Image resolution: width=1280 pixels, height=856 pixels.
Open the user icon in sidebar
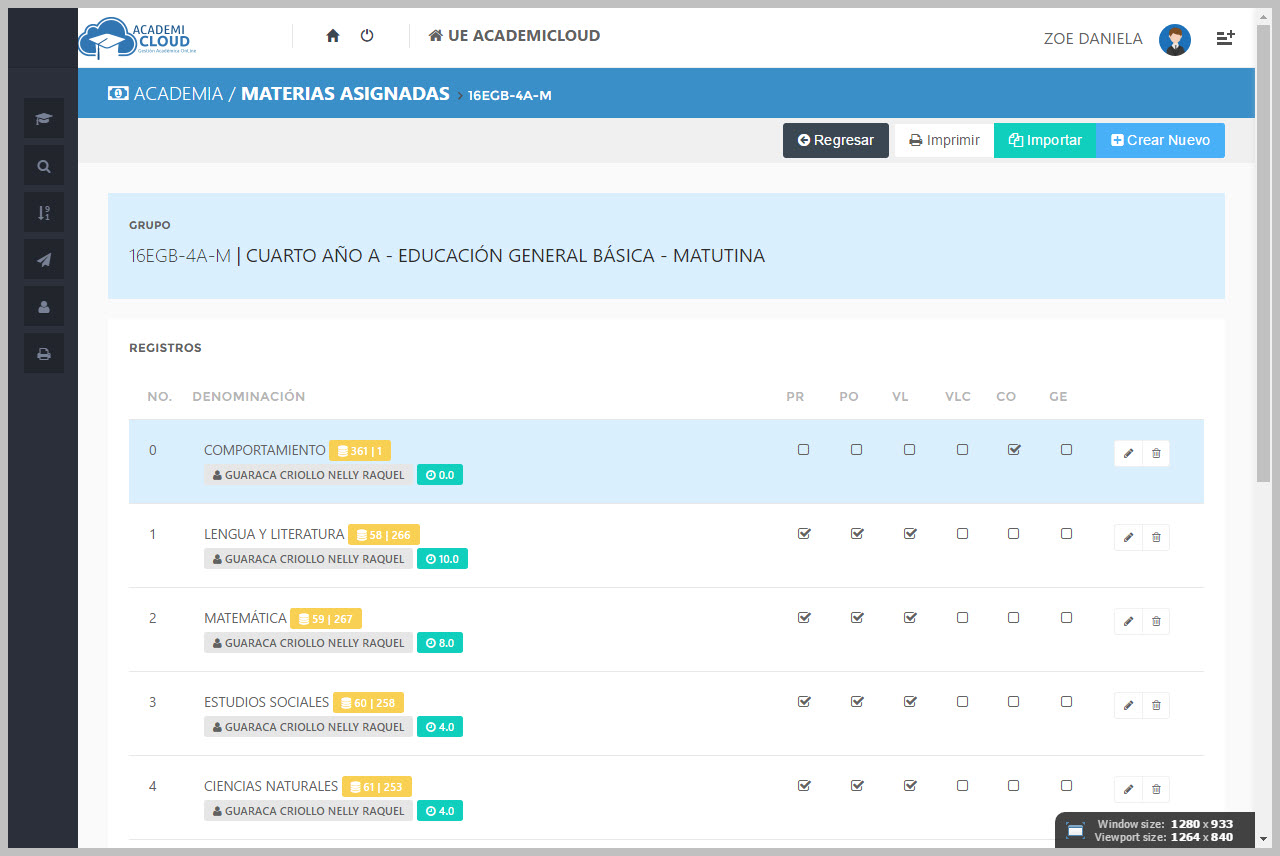tap(44, 307)
